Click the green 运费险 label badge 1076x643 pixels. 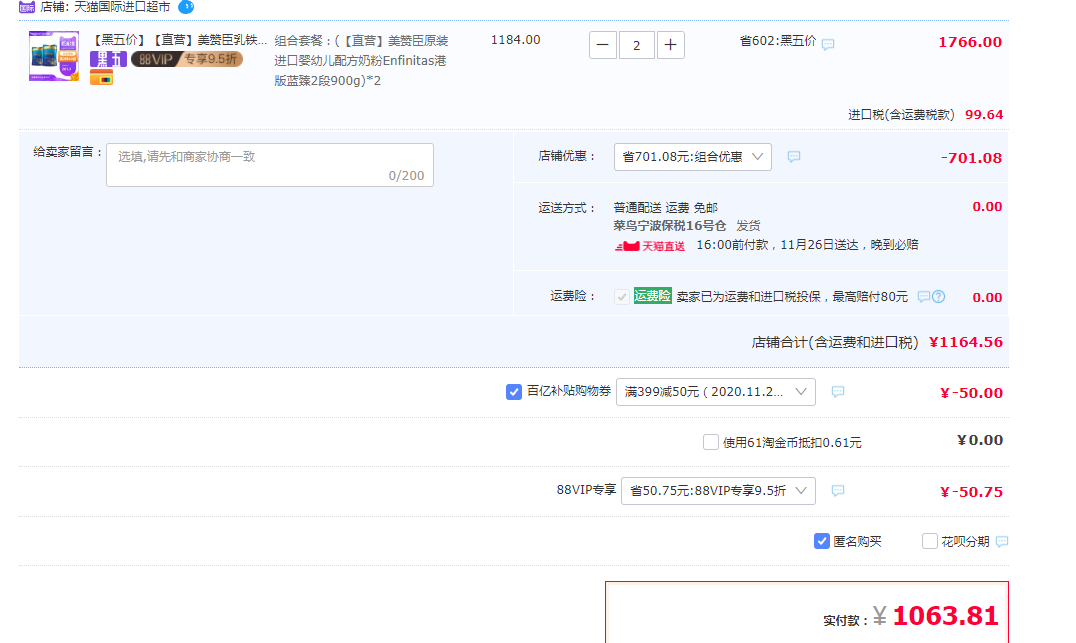[653, 296]
